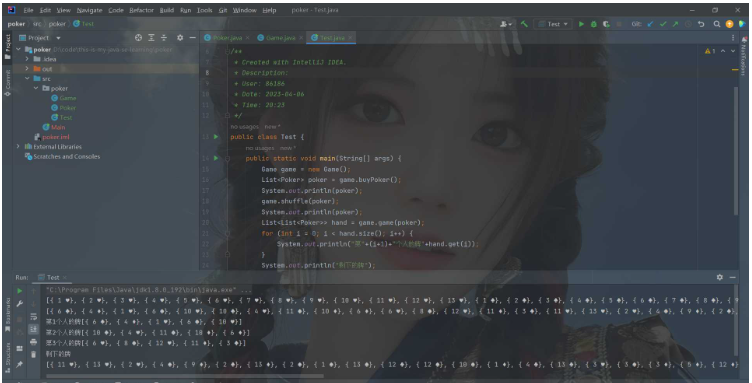Open Search Everywhere magnifier icon
The width and height of the screenshot is (752, 383).
click(x=717, y=24)
